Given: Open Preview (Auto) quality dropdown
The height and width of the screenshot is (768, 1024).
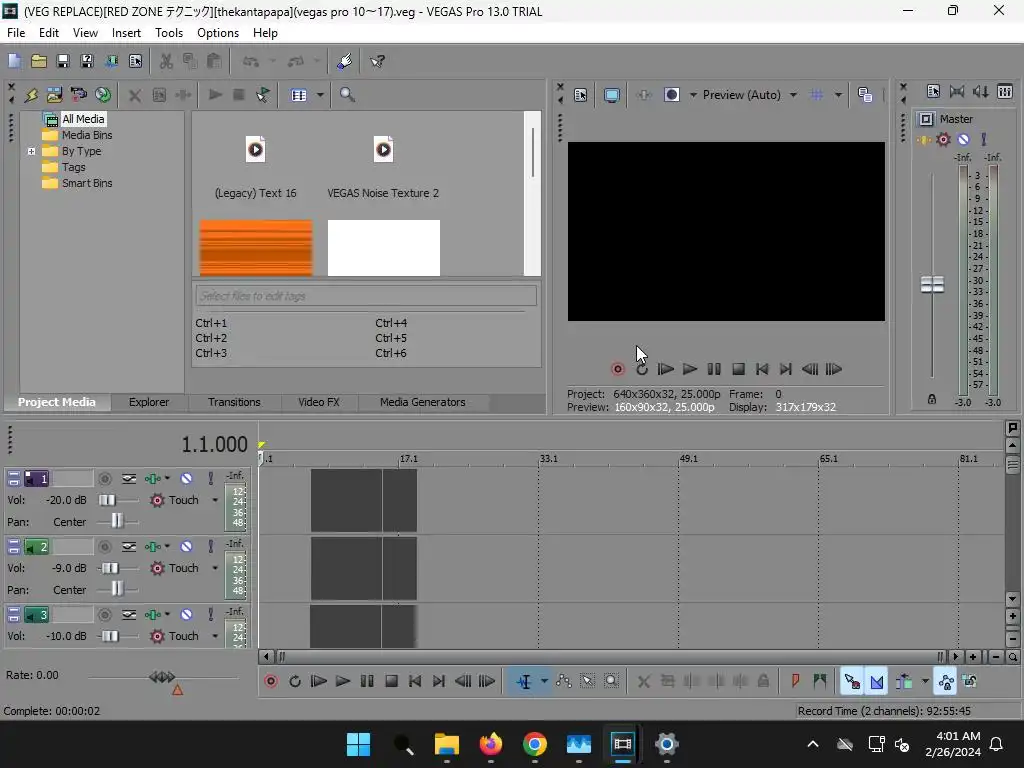Looking at the screenshot, I should (x=793, y=95).
